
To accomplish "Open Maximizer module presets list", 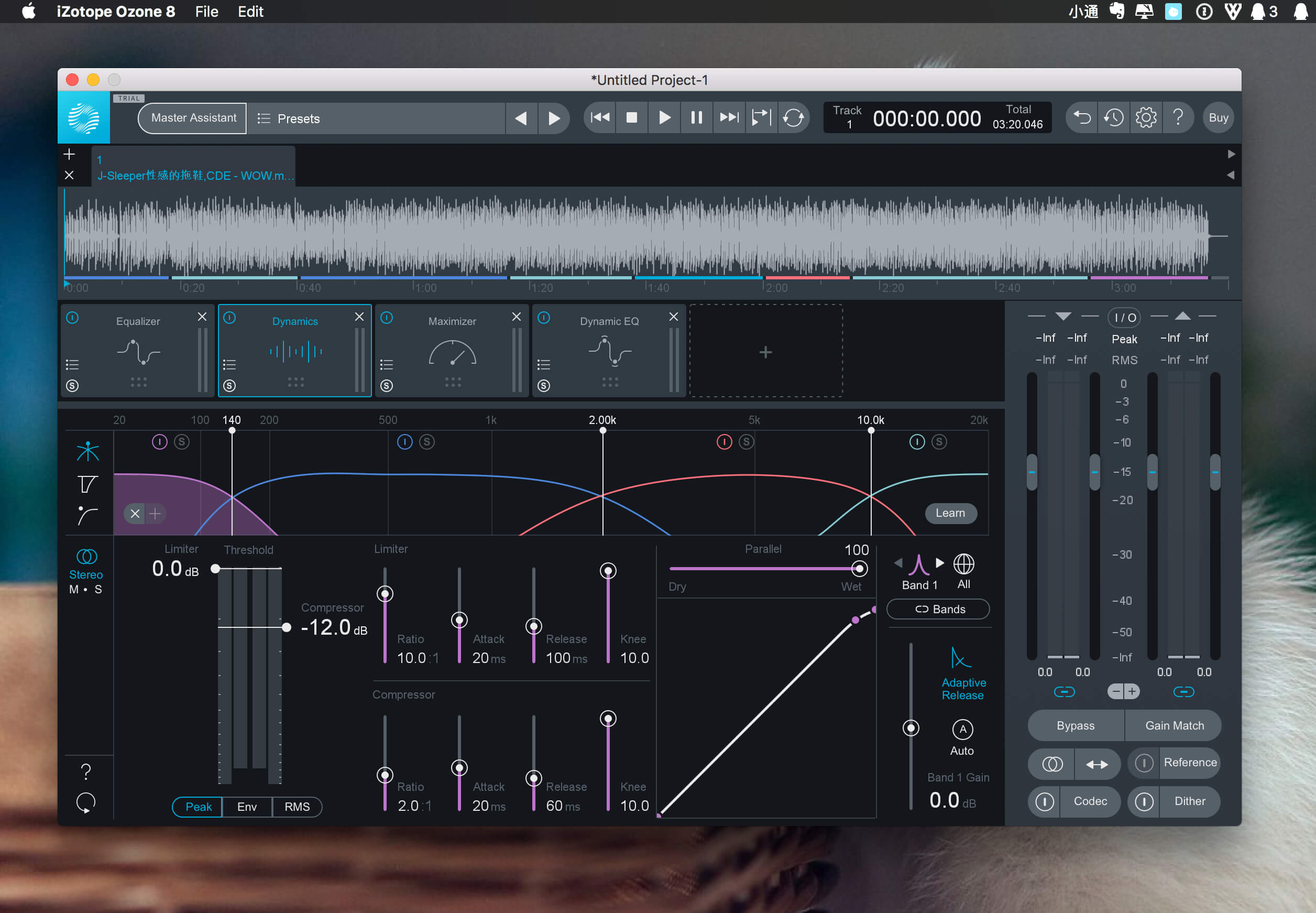I will point(387,364).
